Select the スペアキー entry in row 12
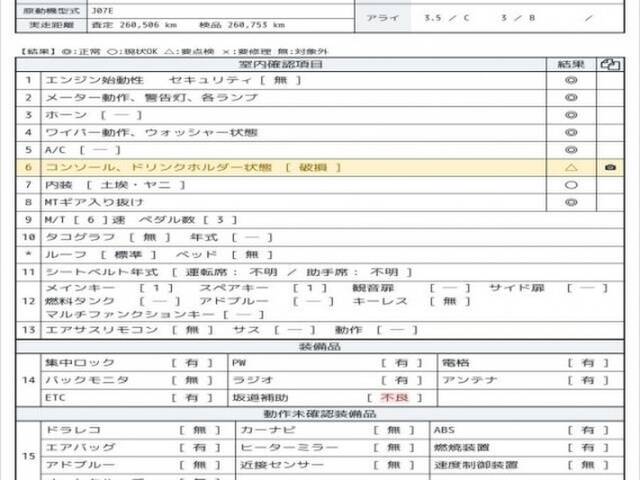Image resolution: width=640 pixels, height=480 pixels. [x=263, y=288]
